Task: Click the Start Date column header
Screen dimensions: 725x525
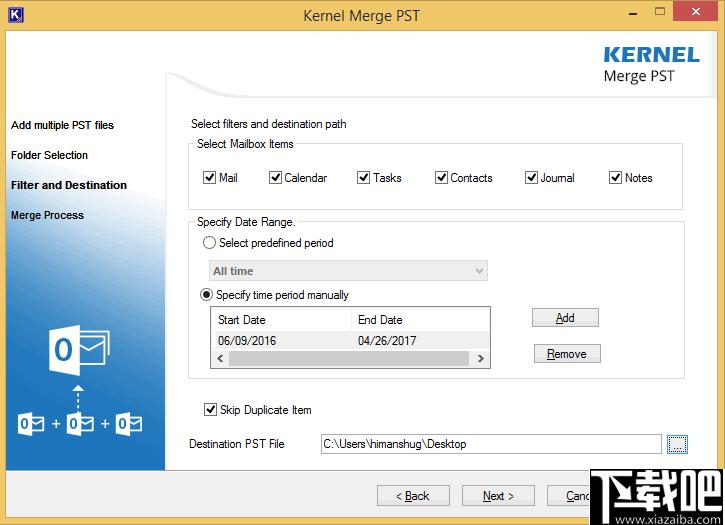Action: point(282,320)
